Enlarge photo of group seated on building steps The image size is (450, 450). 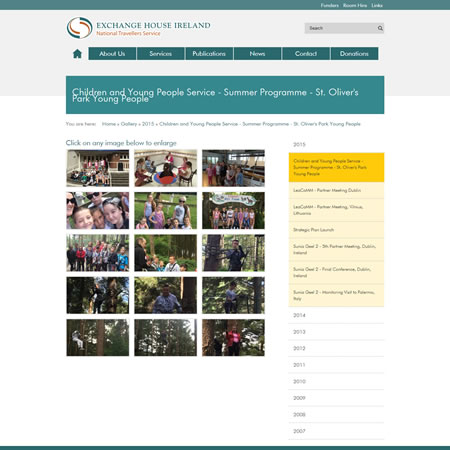[x=98, y=168]
